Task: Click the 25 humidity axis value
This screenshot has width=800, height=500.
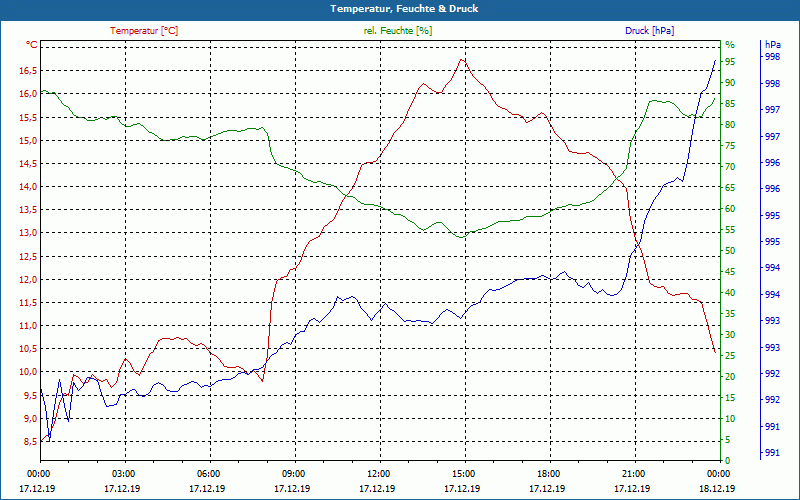Action: tap(730, 356)
